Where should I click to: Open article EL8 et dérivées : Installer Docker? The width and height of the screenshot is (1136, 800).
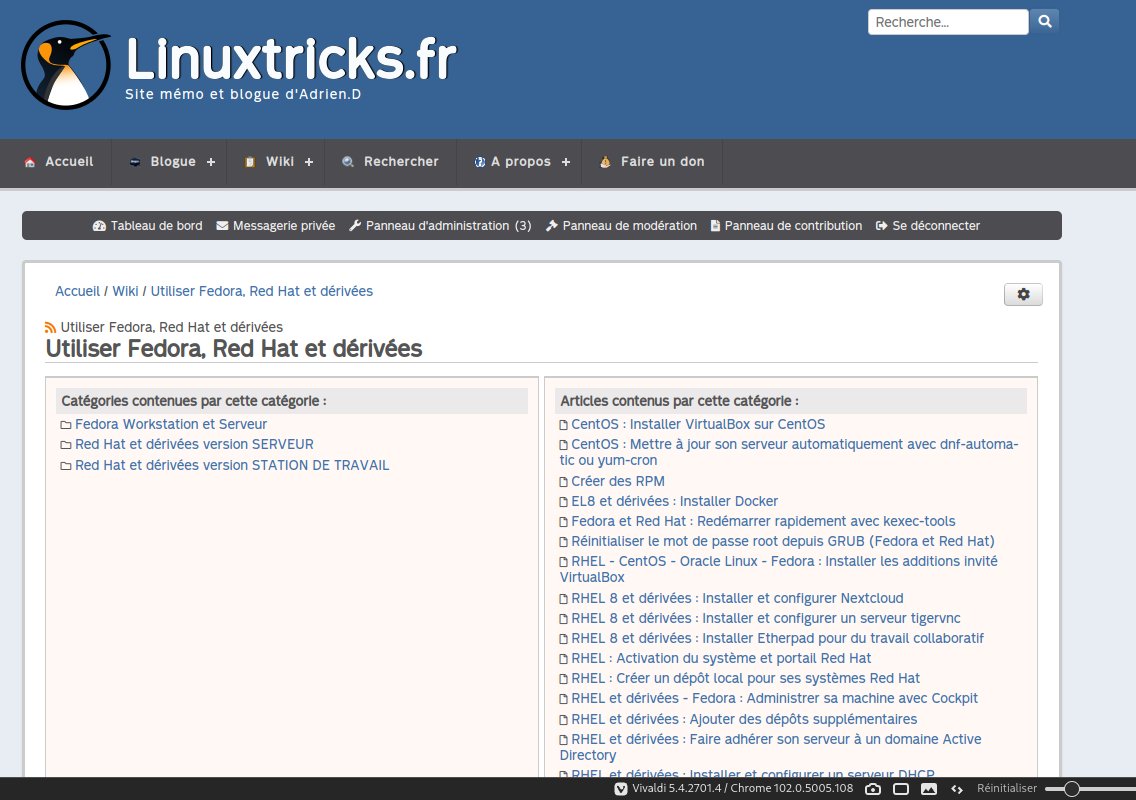coord(674,501)
